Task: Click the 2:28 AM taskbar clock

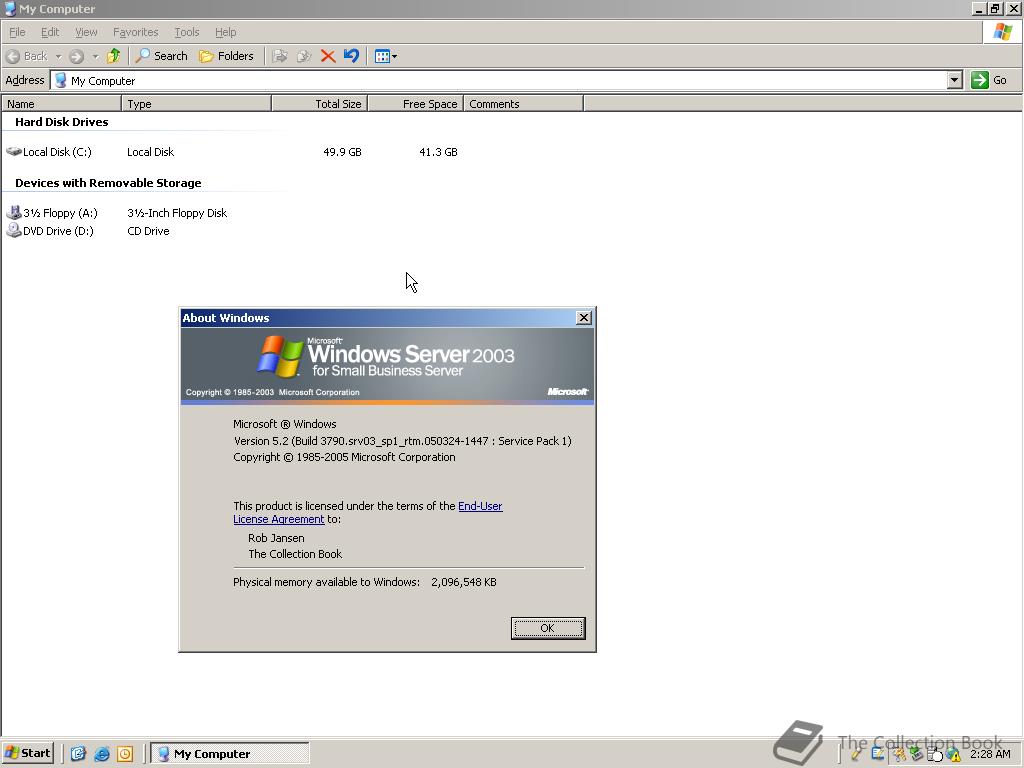Action: [x=990, y=754]
